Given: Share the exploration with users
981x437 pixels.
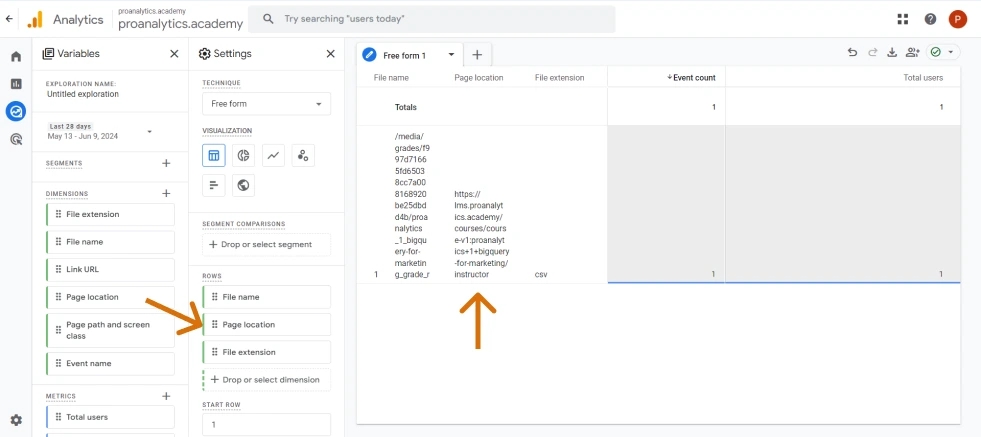Looking at the screenshot, I should [912, 53].
